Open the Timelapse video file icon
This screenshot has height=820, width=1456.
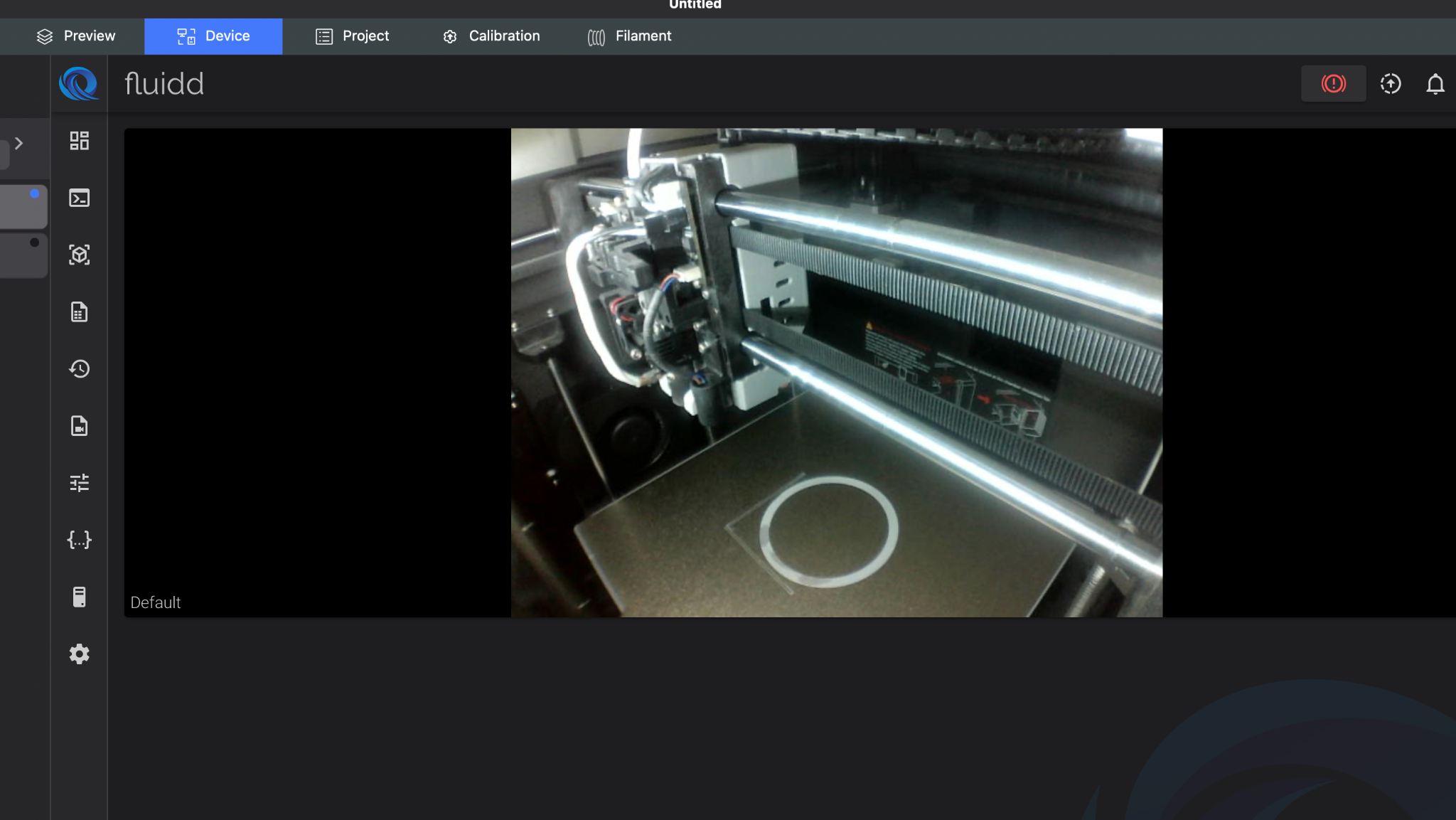point(79,426)
